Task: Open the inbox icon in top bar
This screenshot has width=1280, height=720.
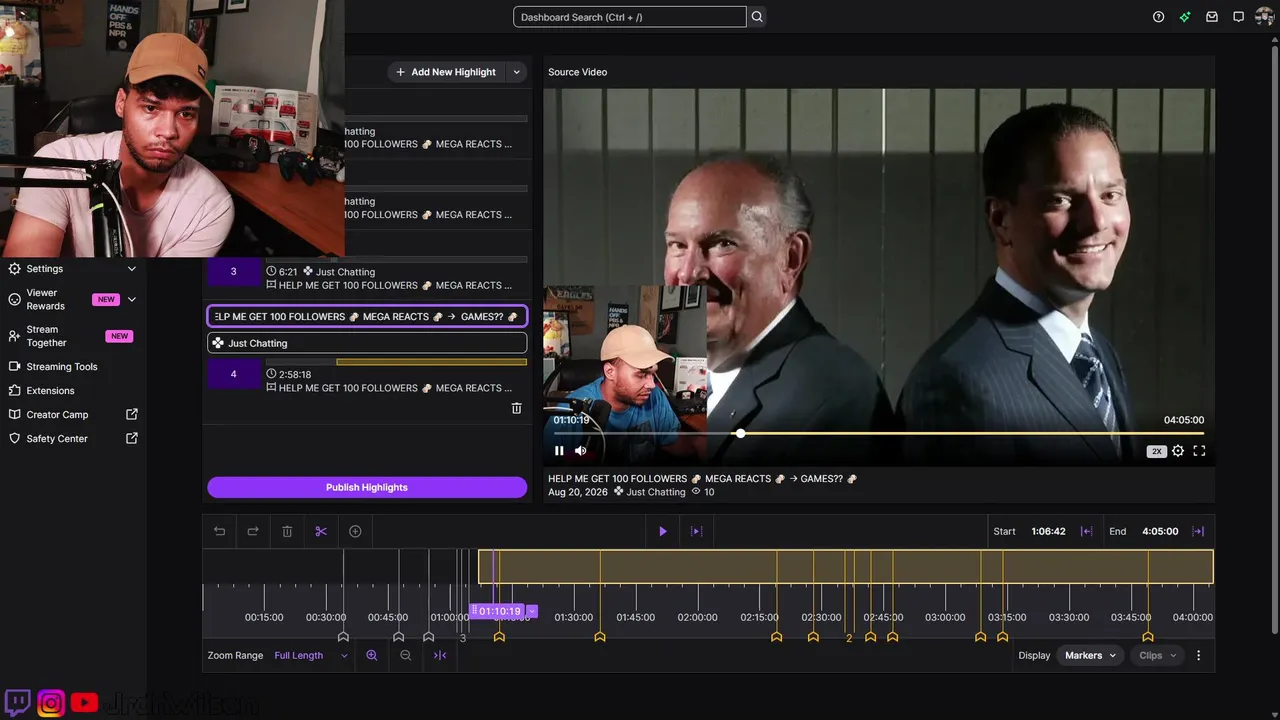Action: 1212,17
